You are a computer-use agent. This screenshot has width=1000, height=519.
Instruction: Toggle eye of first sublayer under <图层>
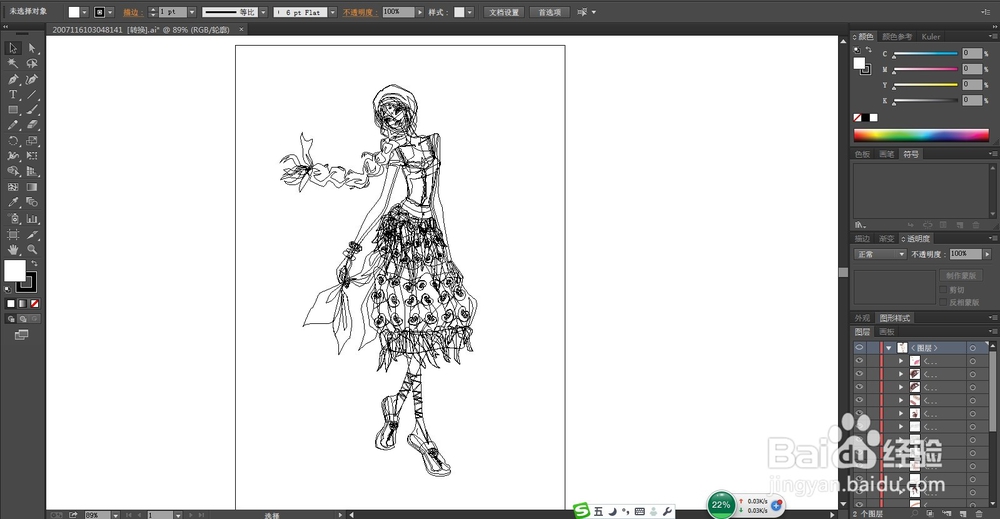[860, 361]
